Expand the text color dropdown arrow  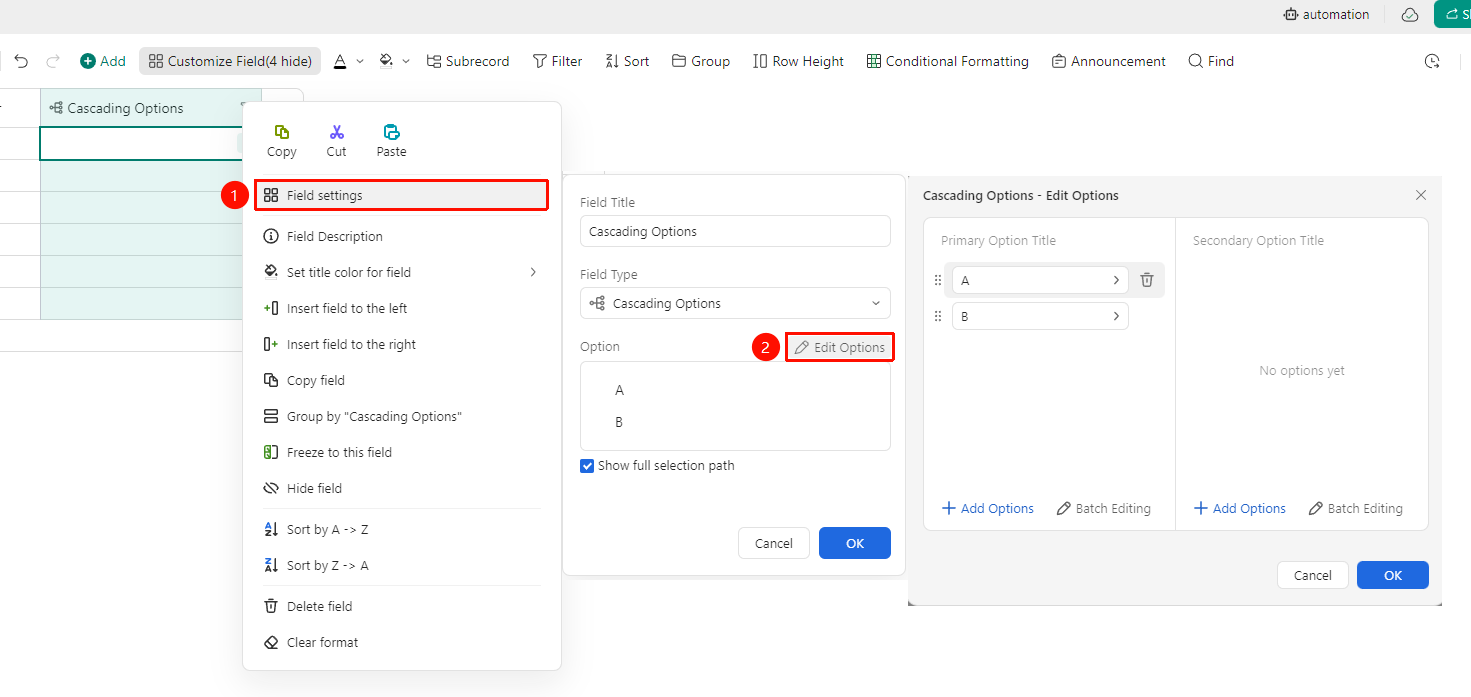(x=360, y=61)
